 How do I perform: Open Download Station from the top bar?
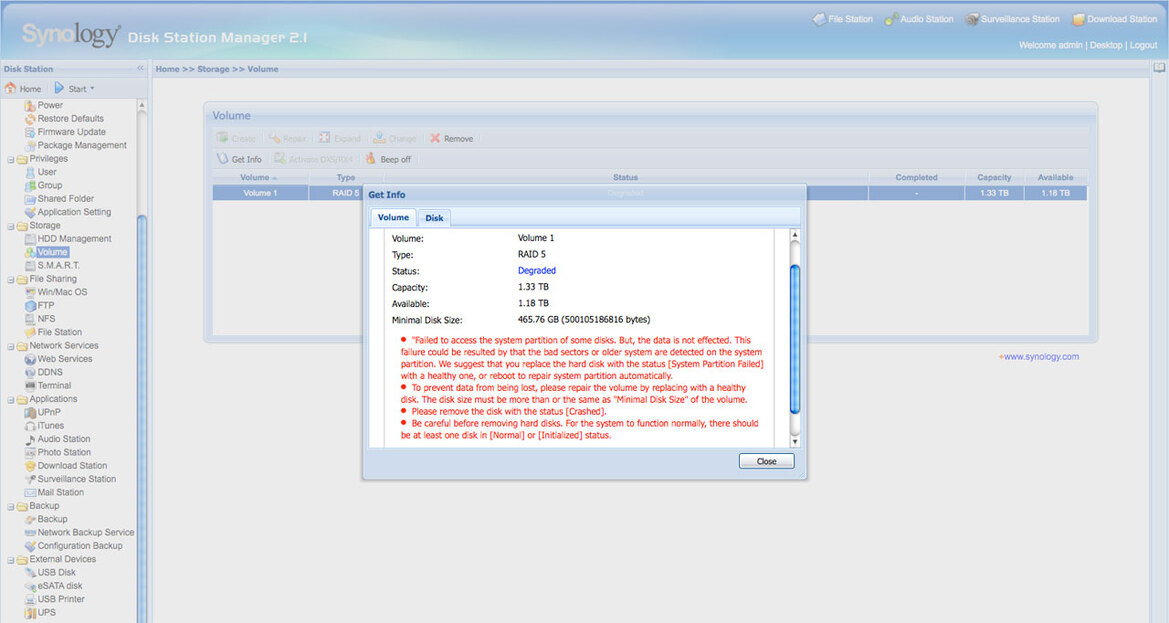pos(1115,19)
